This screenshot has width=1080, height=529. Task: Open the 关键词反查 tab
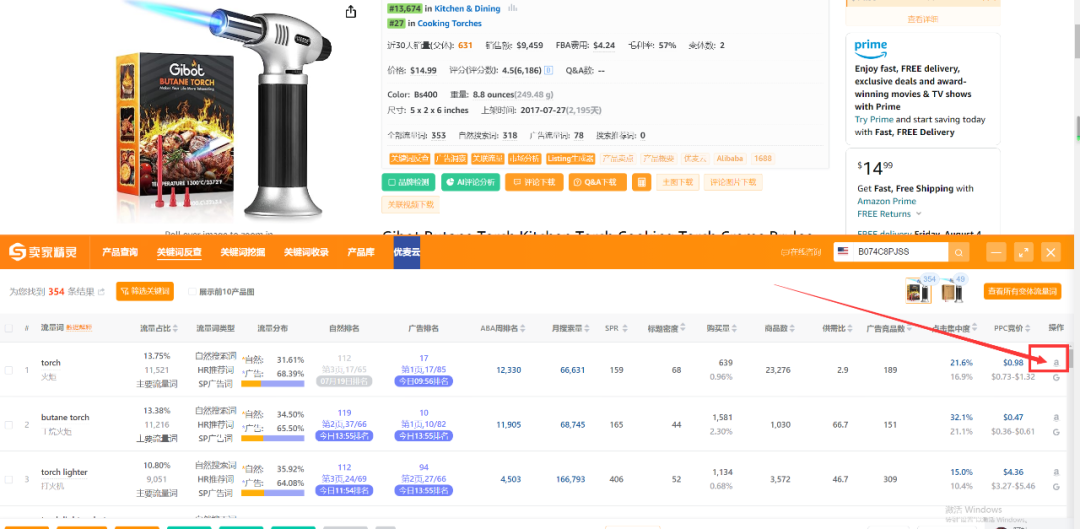coord(179,252)
